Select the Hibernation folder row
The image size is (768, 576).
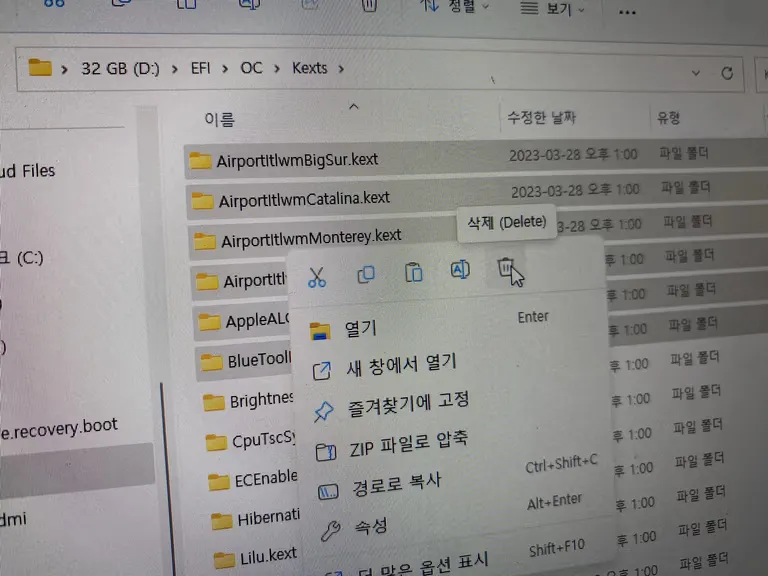[x=256, y=518]
